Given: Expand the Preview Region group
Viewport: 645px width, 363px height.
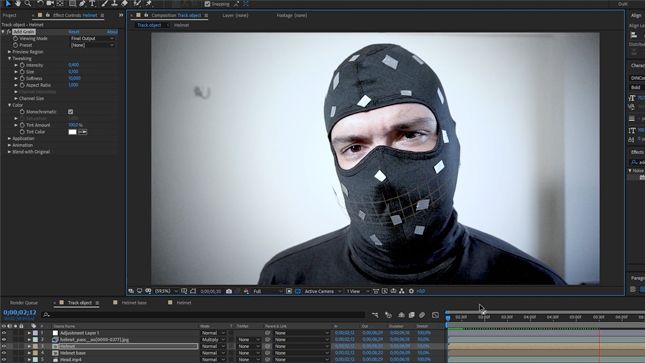Looking at the screenshot, I should [9, 52].
